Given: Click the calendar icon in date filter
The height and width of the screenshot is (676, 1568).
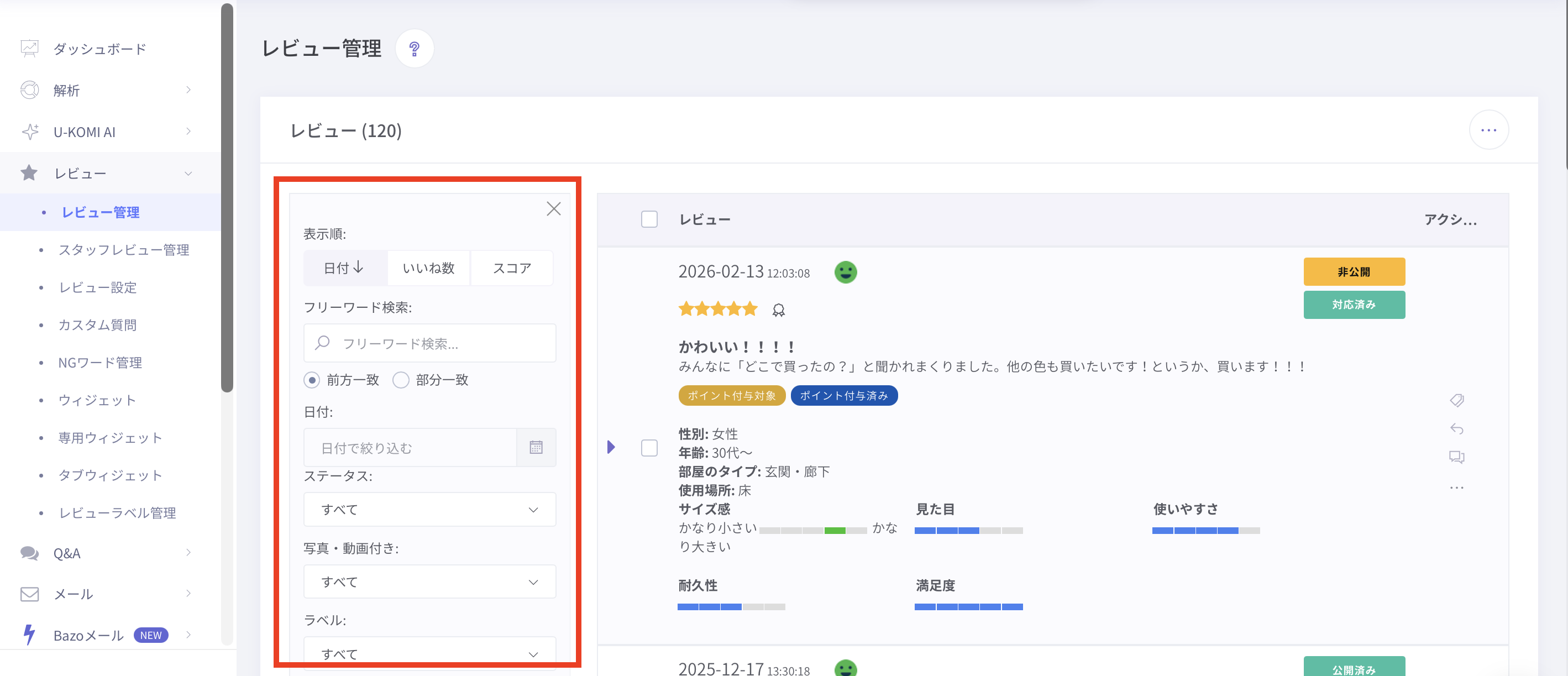Looking at the screenshot, I should [x=536, y=448].
